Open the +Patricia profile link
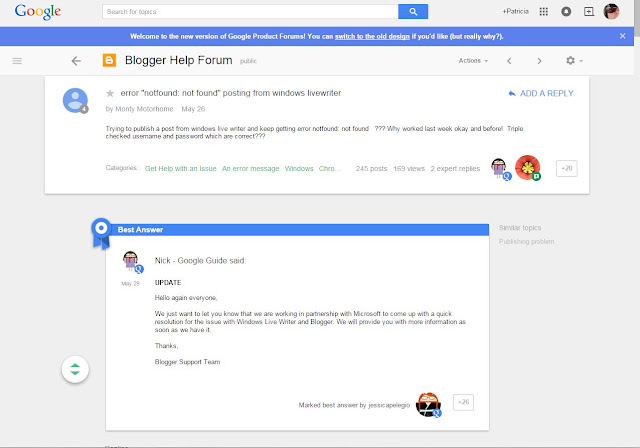This screenshot has height=448, width=640. pos(516,11)
